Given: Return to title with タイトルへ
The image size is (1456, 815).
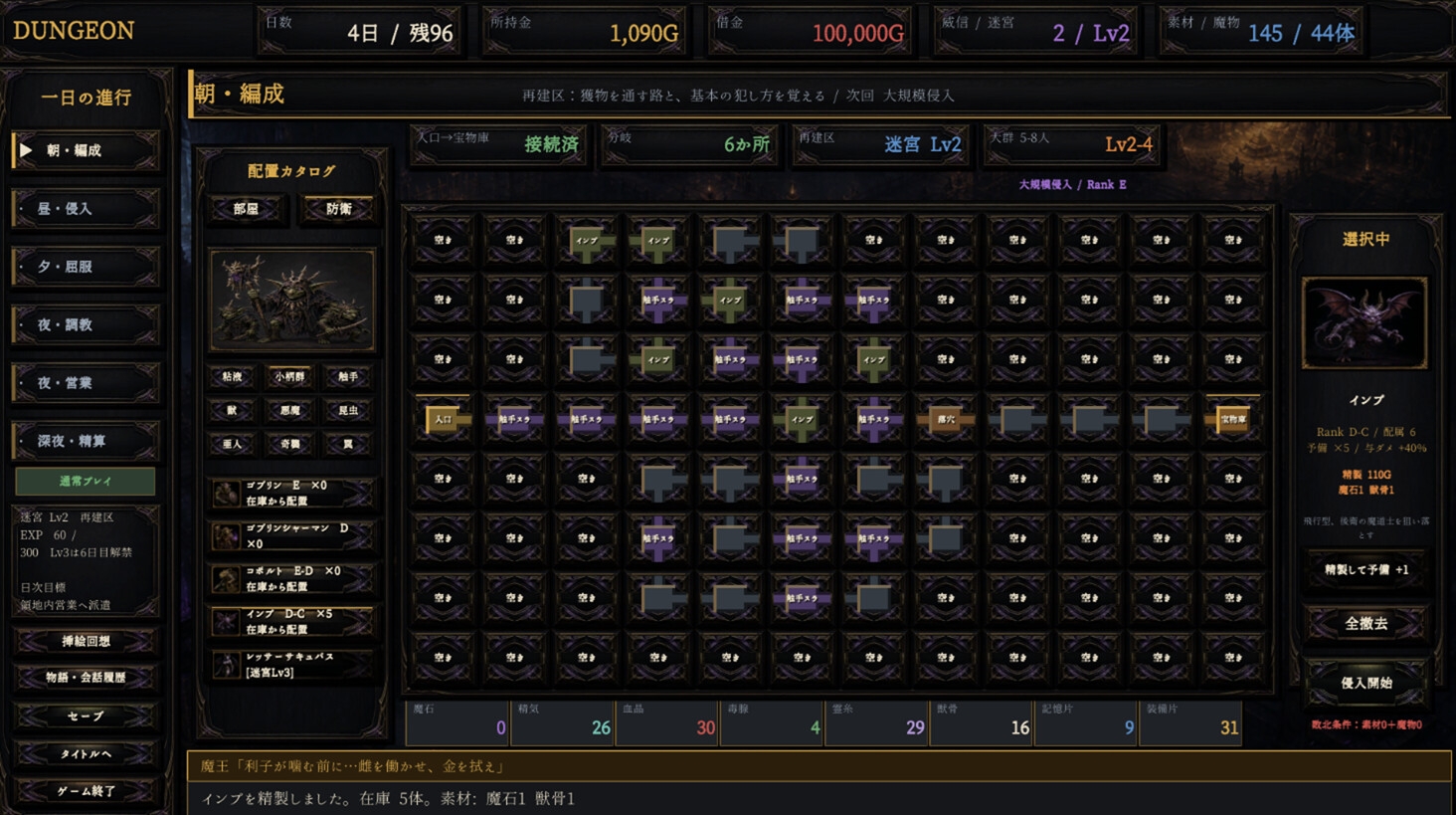Looking at the screenshot, I should coord(86,753).
